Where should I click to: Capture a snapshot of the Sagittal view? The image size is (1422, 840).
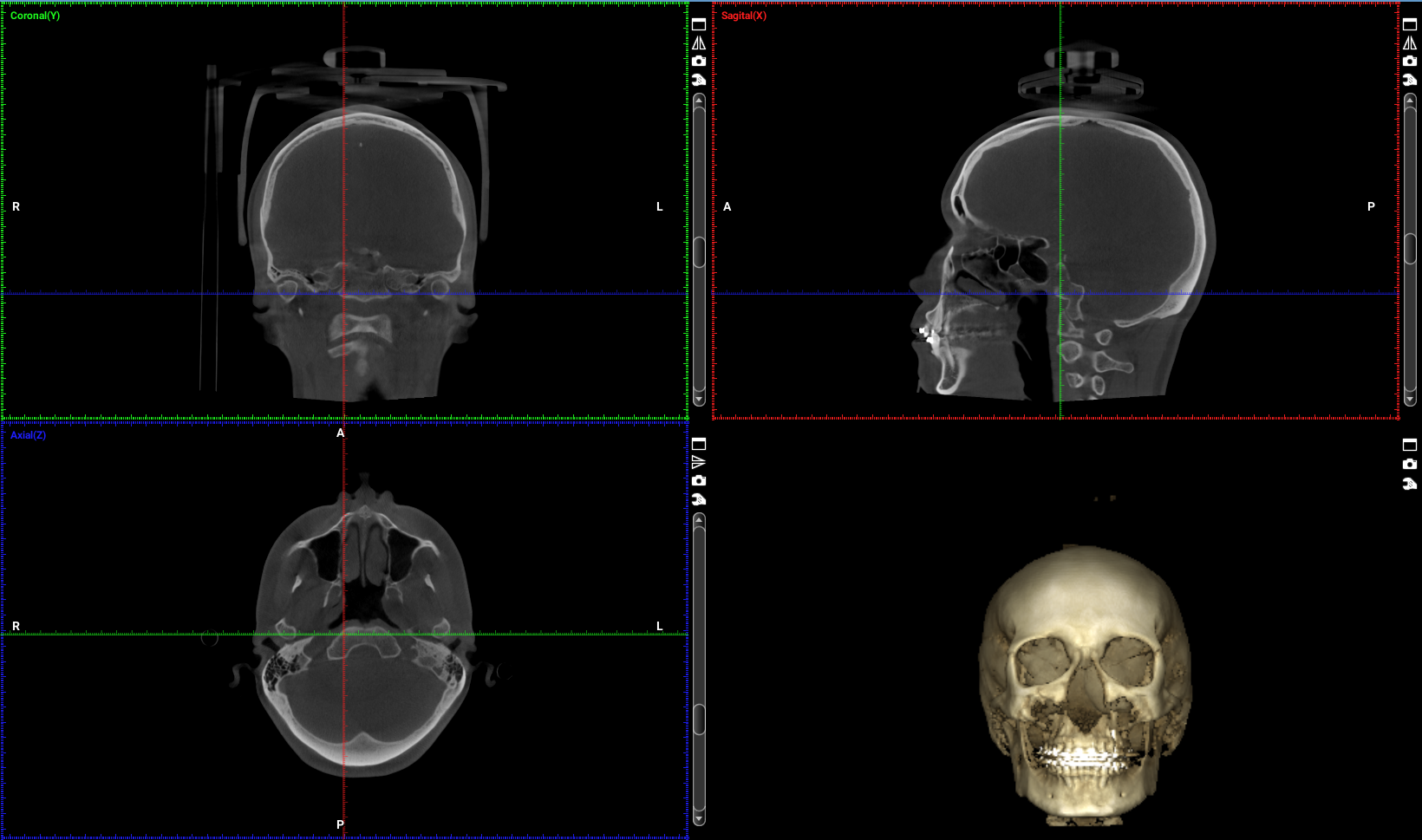pos(1410,61)
